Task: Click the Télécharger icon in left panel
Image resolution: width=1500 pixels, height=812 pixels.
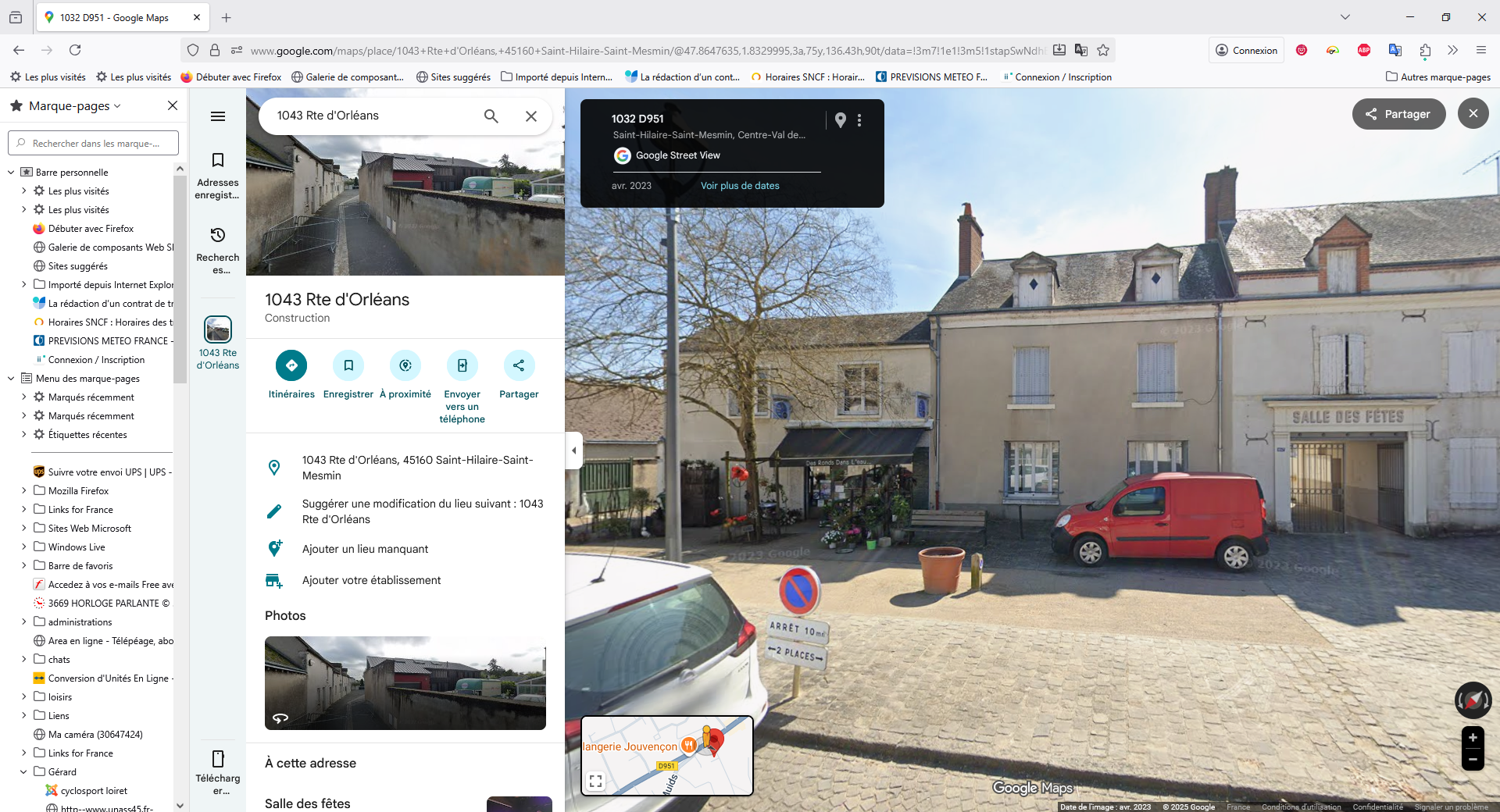Action: tap(217, 758)
